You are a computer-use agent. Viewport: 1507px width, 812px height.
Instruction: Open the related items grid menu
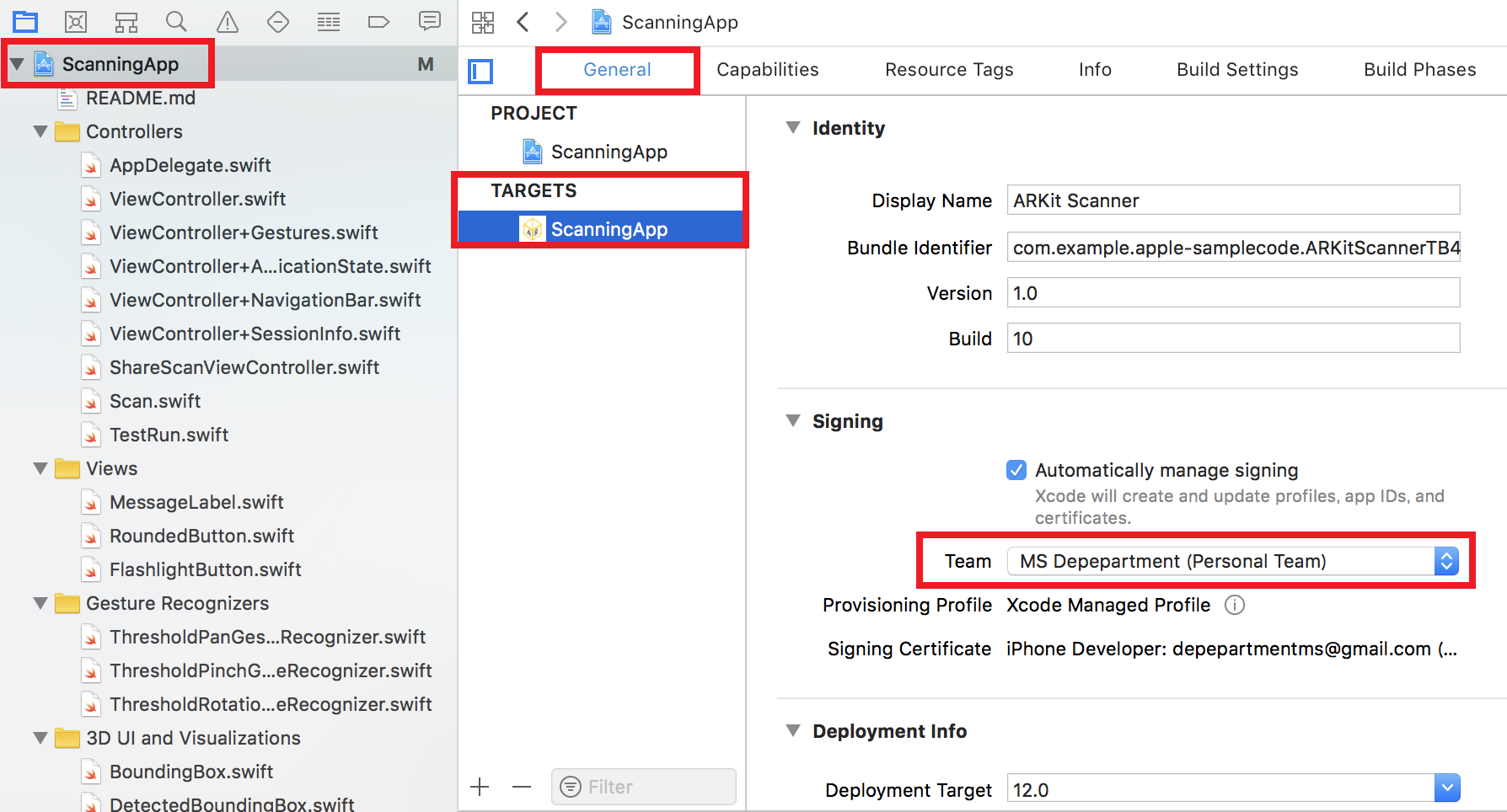click(x=483, y=22)
